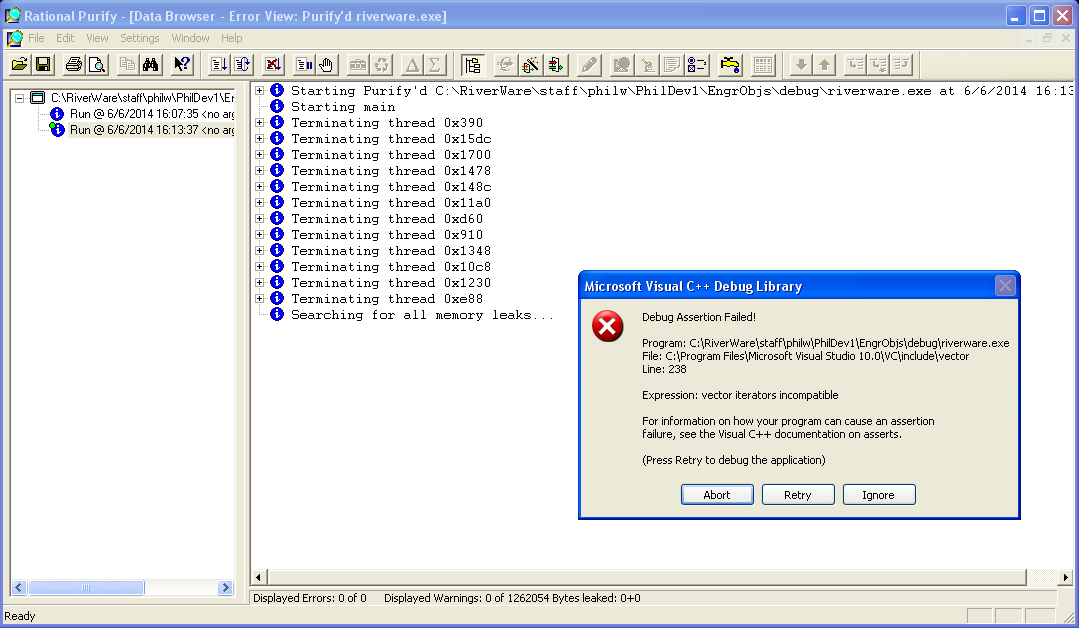Click error view scroll right arrow
Screen dimensions: 1079x628
click(1065, 577)
